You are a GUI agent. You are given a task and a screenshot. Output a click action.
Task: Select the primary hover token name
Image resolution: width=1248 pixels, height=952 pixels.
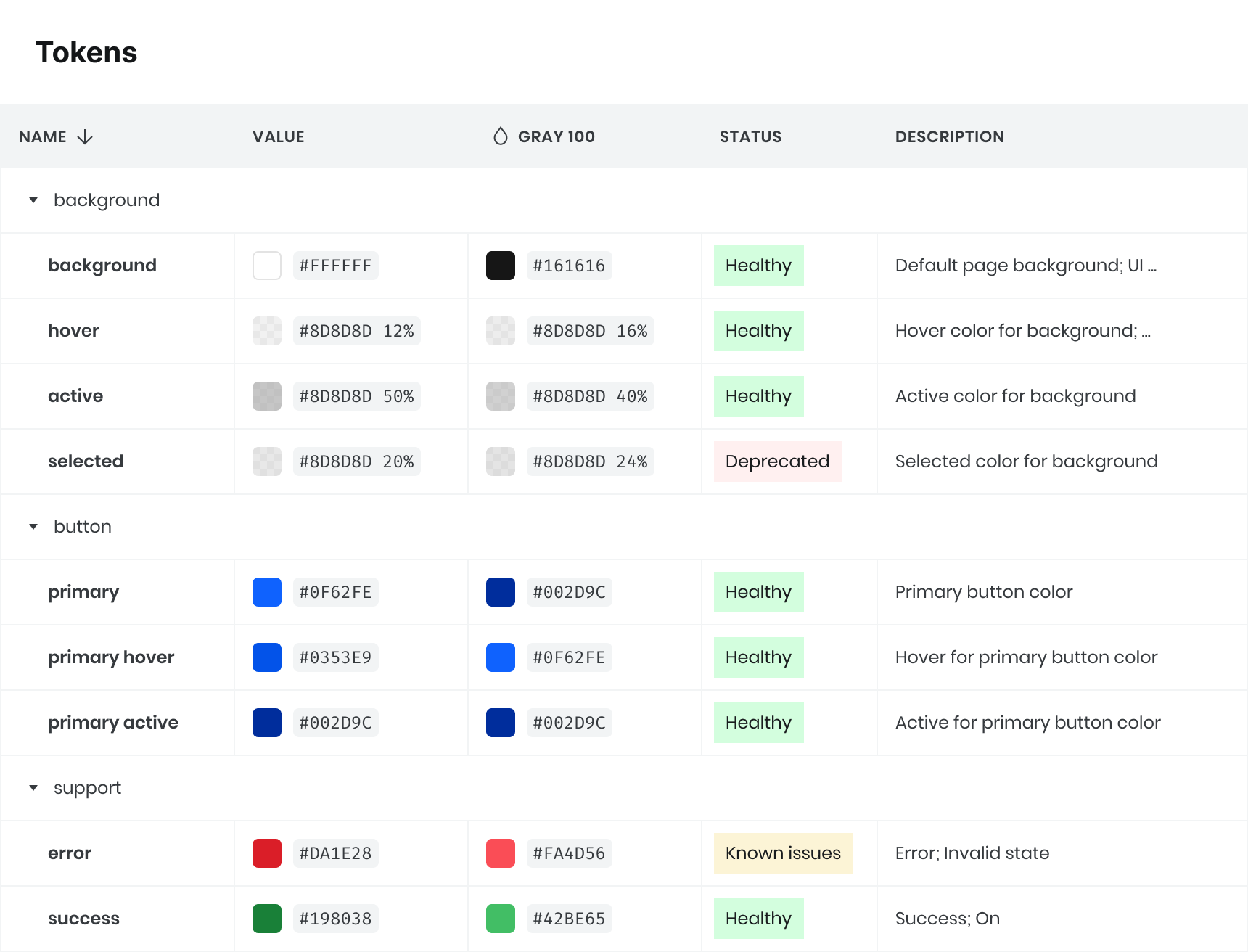(111, 657)
